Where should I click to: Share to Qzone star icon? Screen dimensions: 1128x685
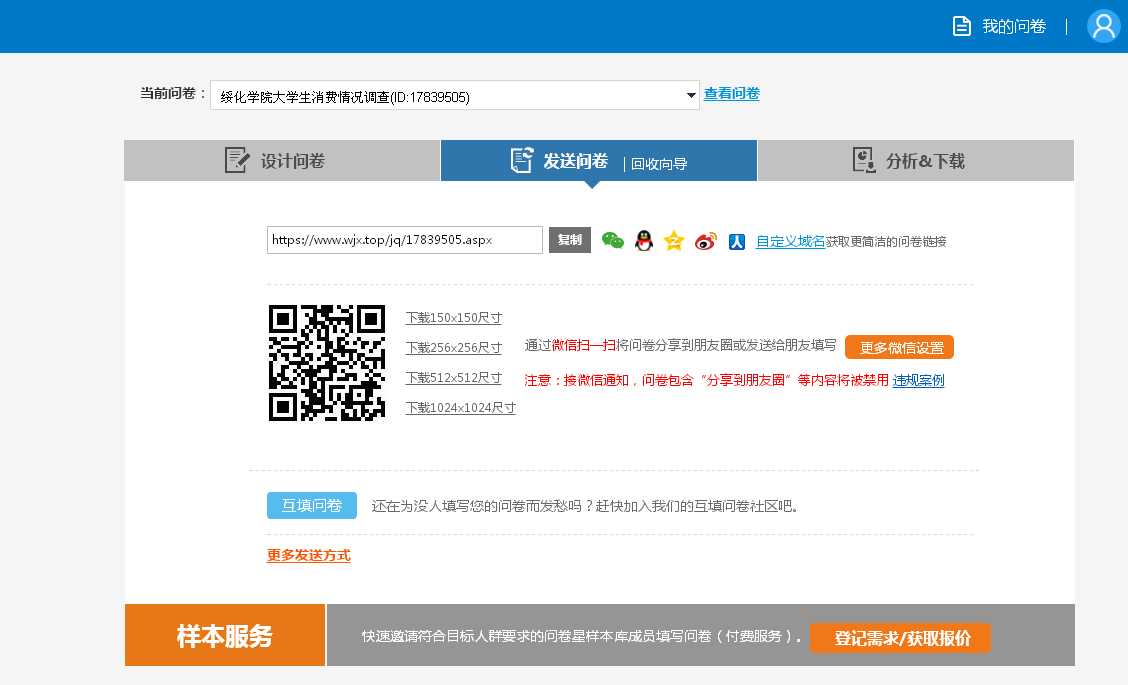coord(674,240)
